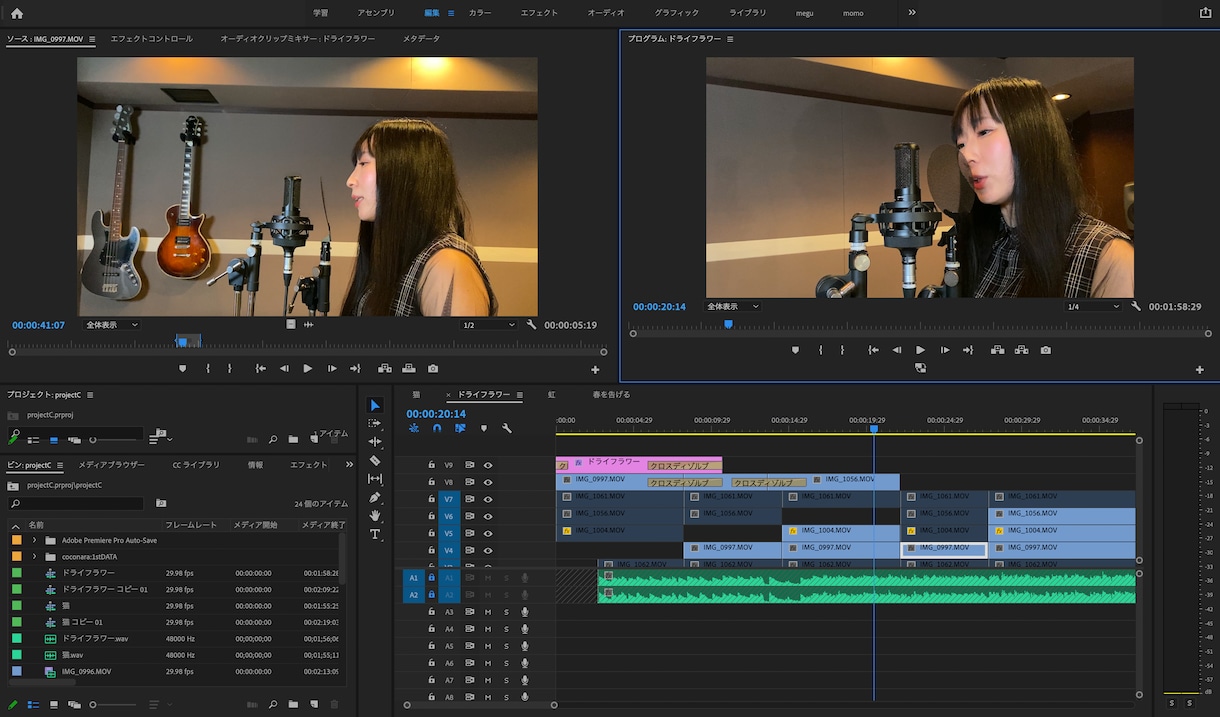Select the Track Select Forward tool

pyautogui.click(x=375, y=423)
